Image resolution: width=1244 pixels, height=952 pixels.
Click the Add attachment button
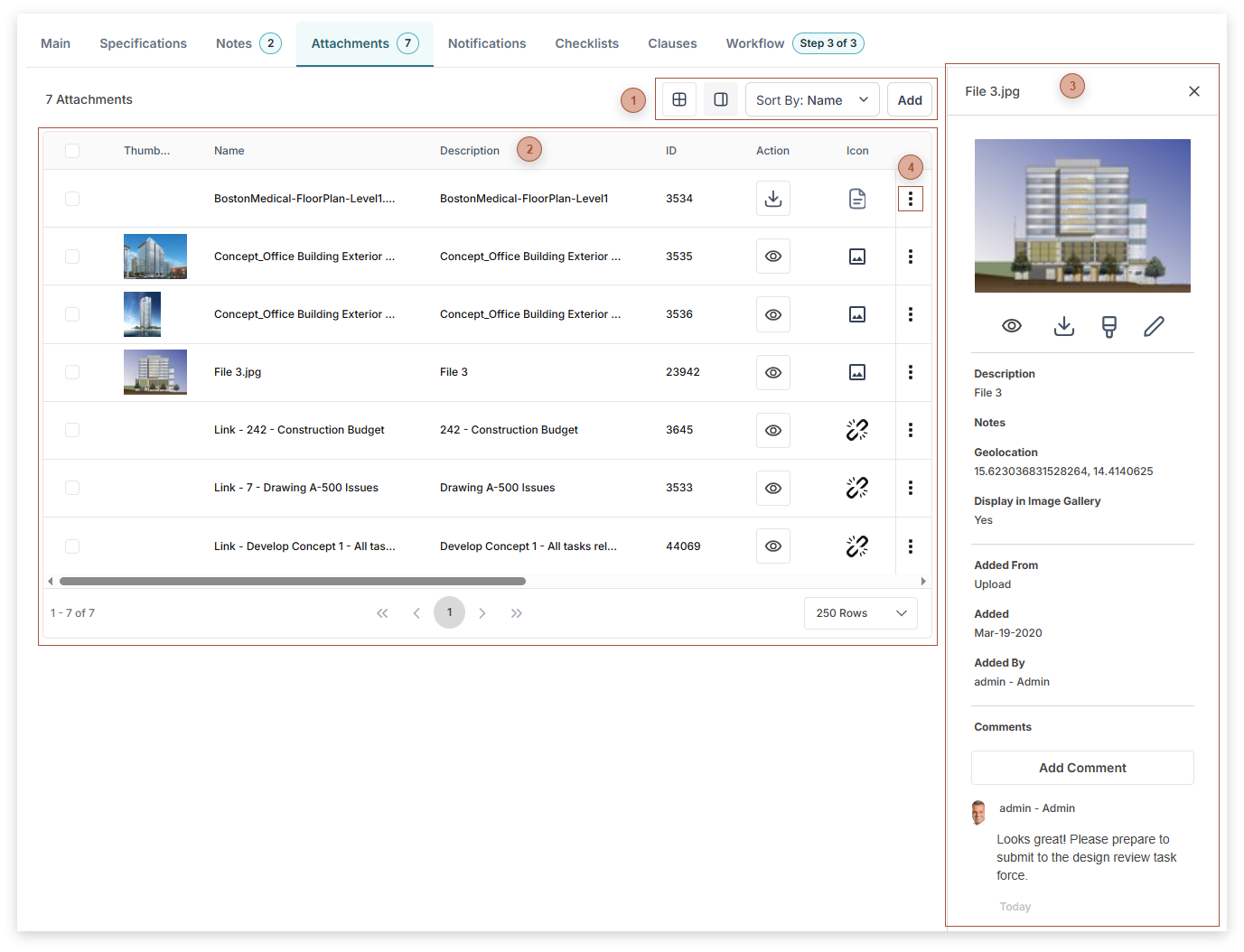click(909, 100)
